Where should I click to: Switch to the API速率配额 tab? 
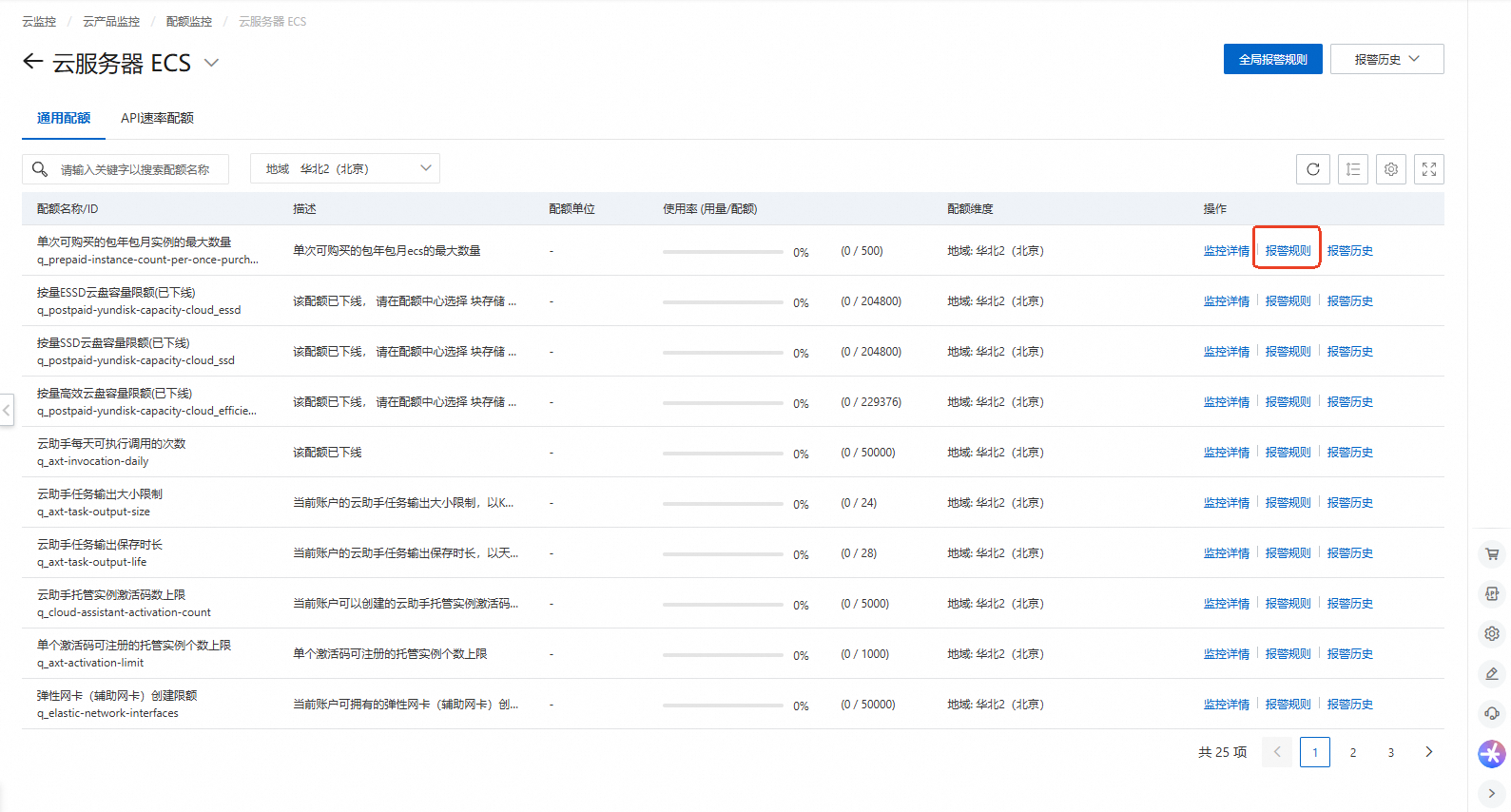(157, 118)
